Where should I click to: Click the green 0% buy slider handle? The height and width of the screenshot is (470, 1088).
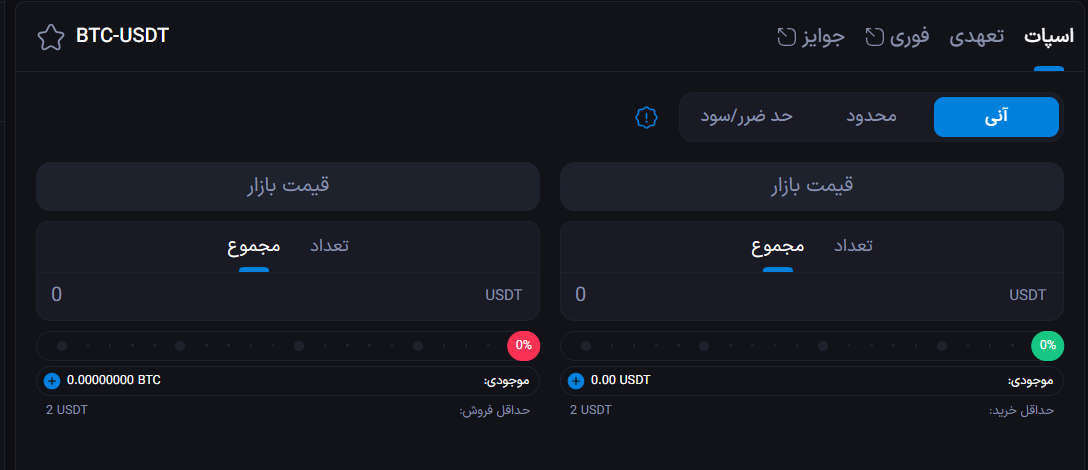1047,346
